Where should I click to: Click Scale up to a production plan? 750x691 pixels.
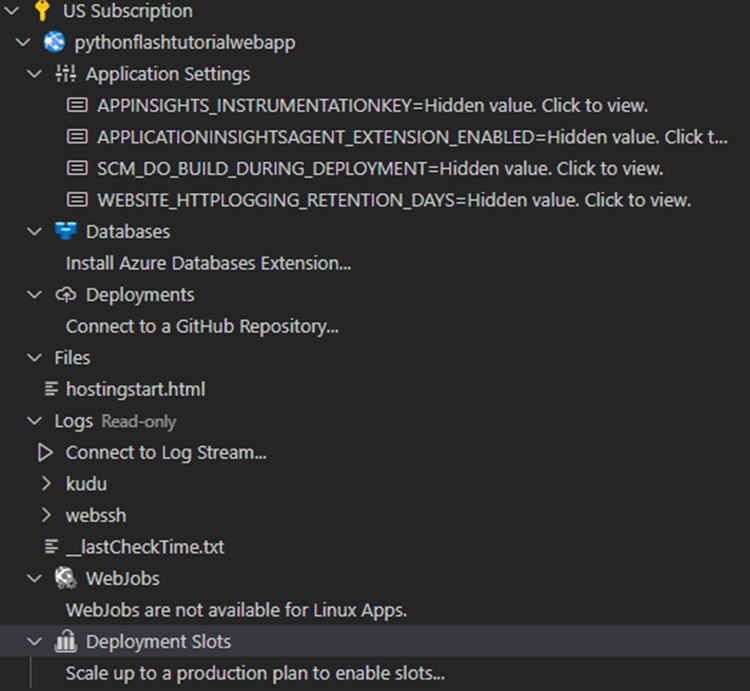(255, 673)
